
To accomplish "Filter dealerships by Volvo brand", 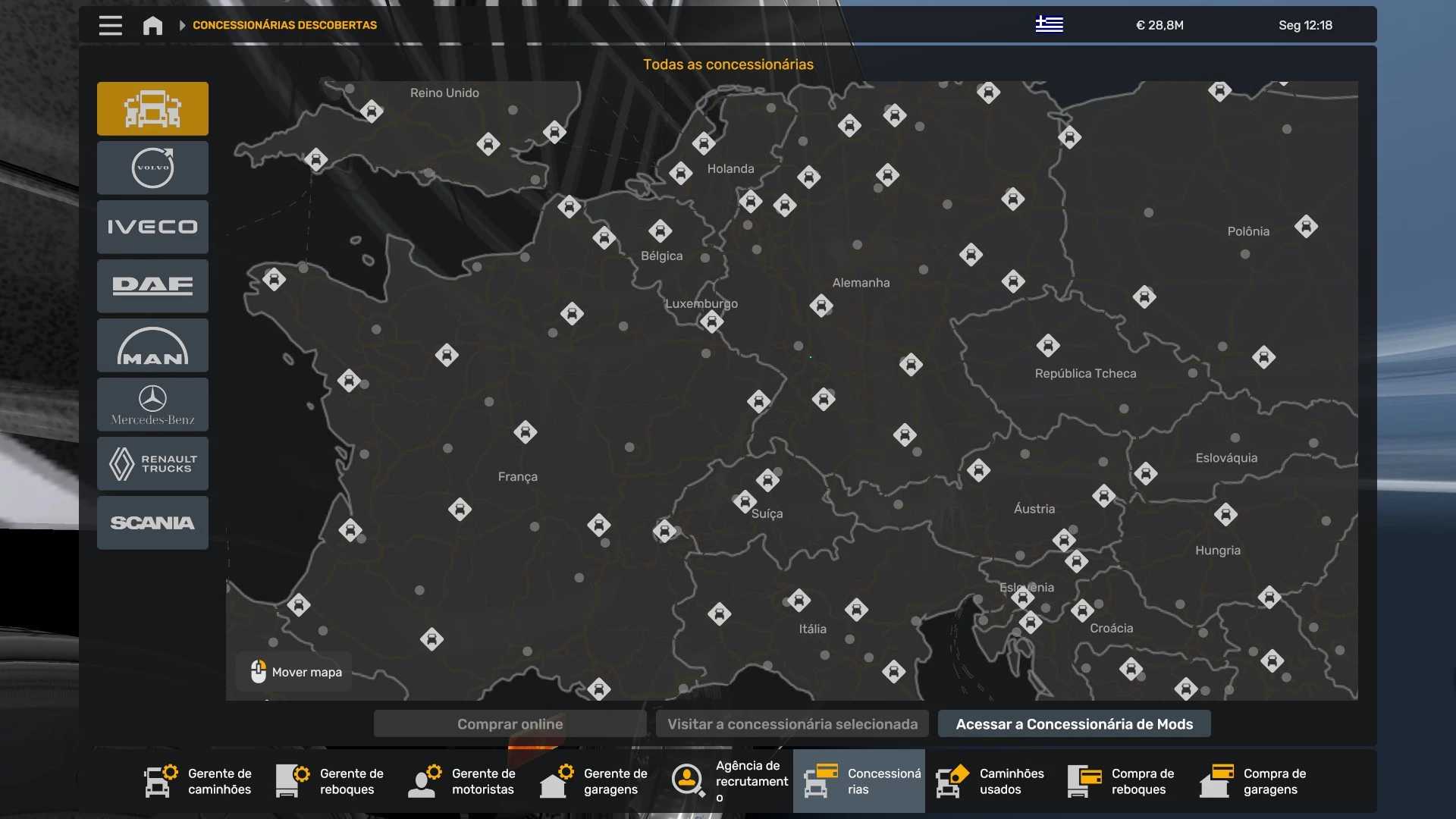I will tap(152, 168).
